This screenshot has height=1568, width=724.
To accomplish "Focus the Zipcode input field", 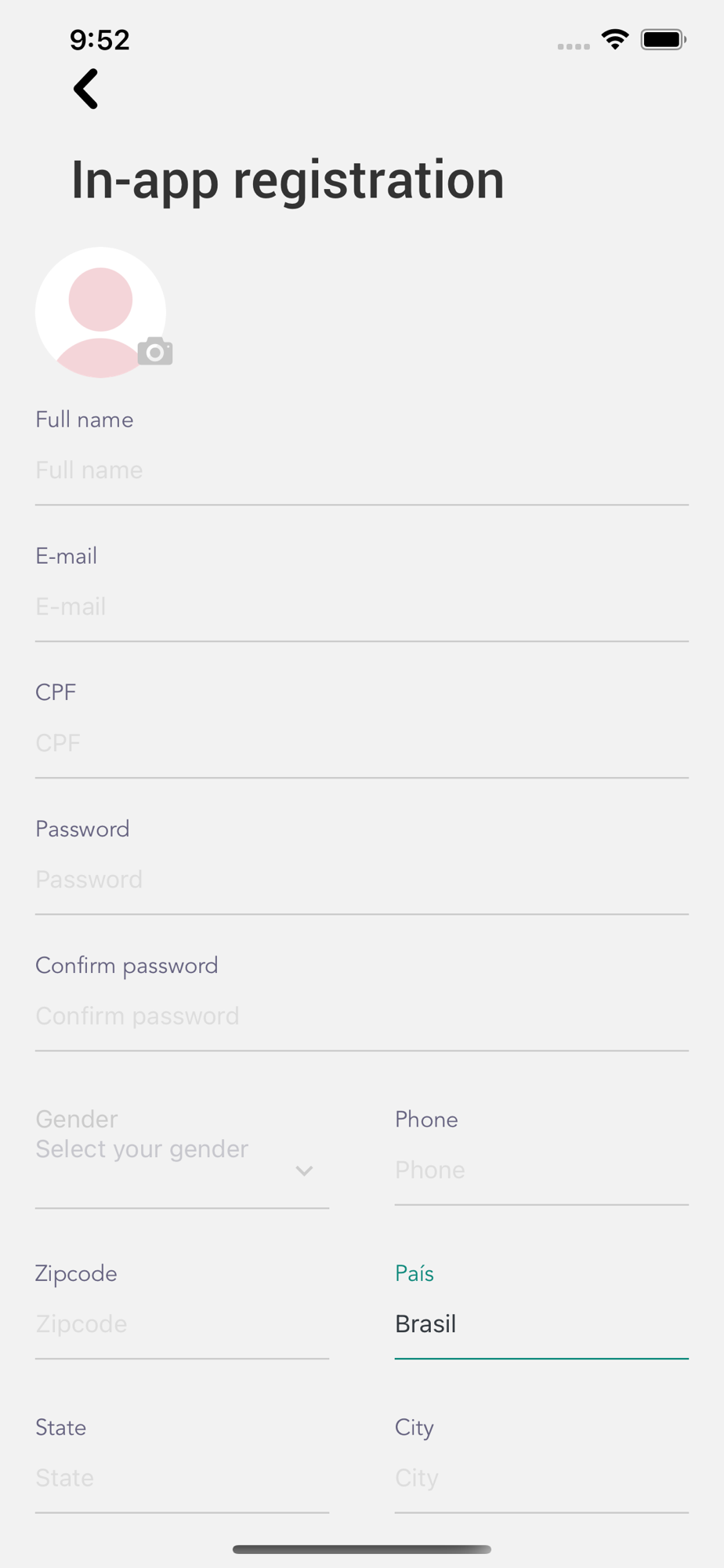I will (182, 1324).
